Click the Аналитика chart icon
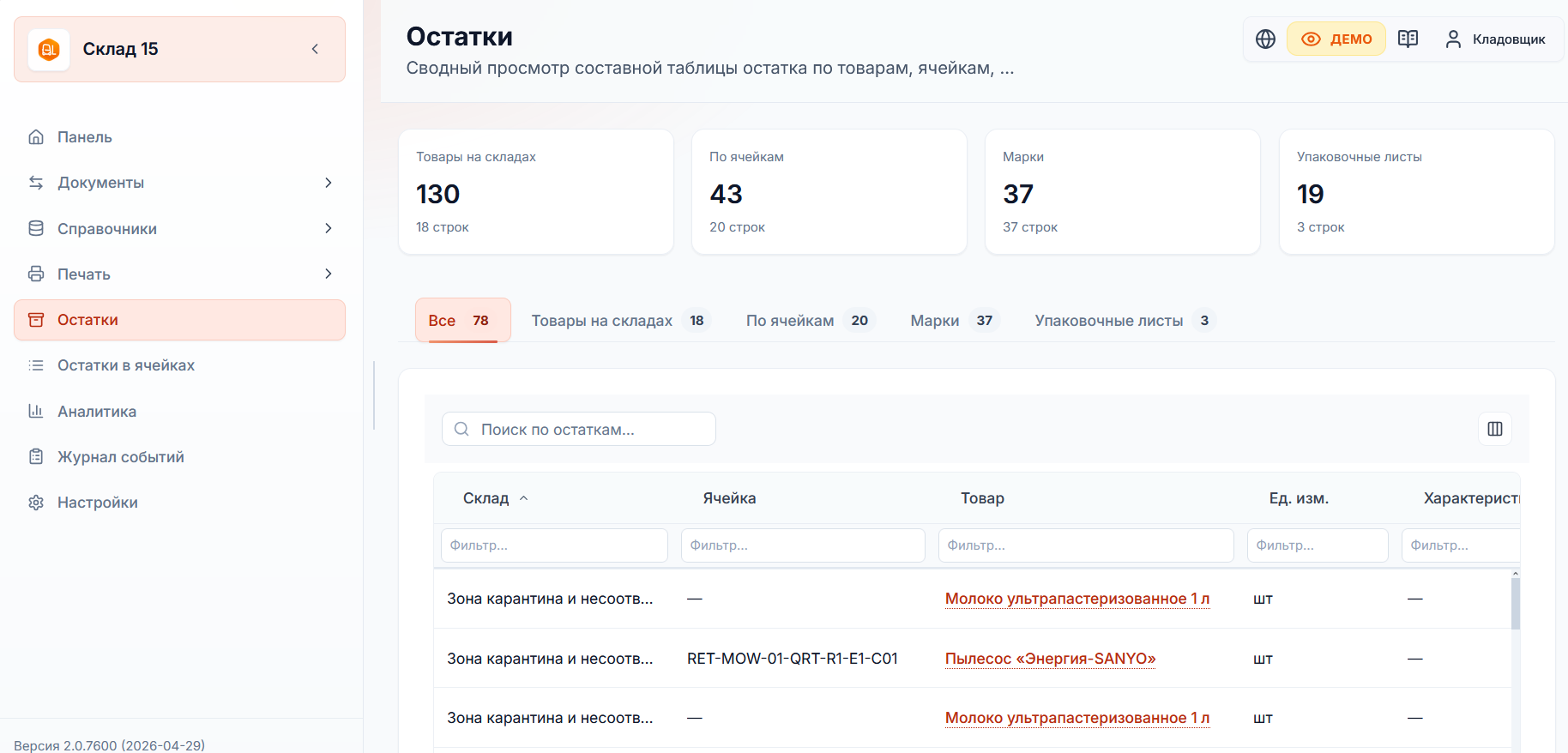Image resolution: width=1568 pixels, height=753 pixels. tap(36, 411)
